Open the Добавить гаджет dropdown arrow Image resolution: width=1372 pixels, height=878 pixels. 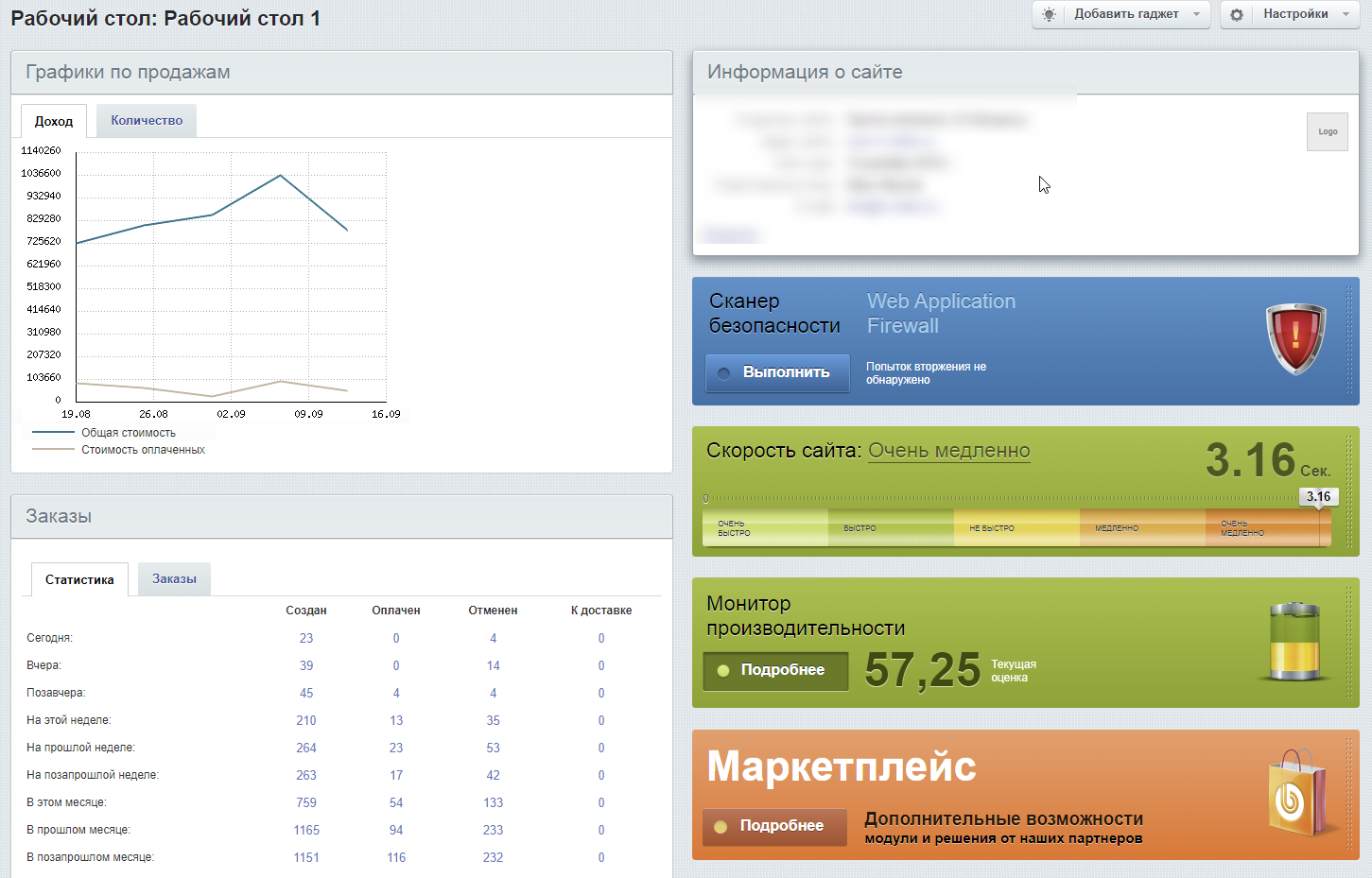click(x=1196, y=14)
